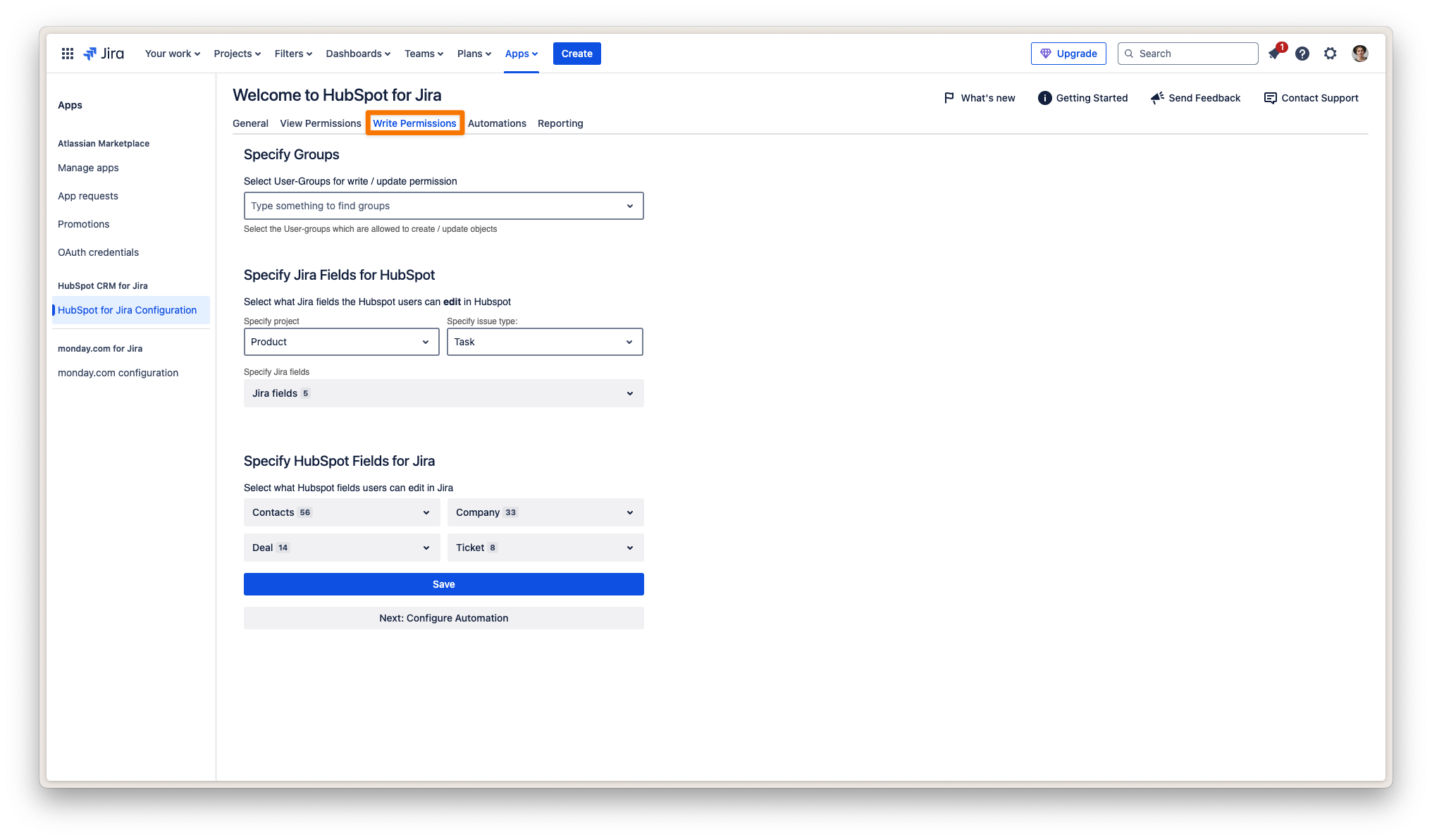Open the user profile avatar
The height and width of the screenshot is (840, 1432).
(1359, 54)
